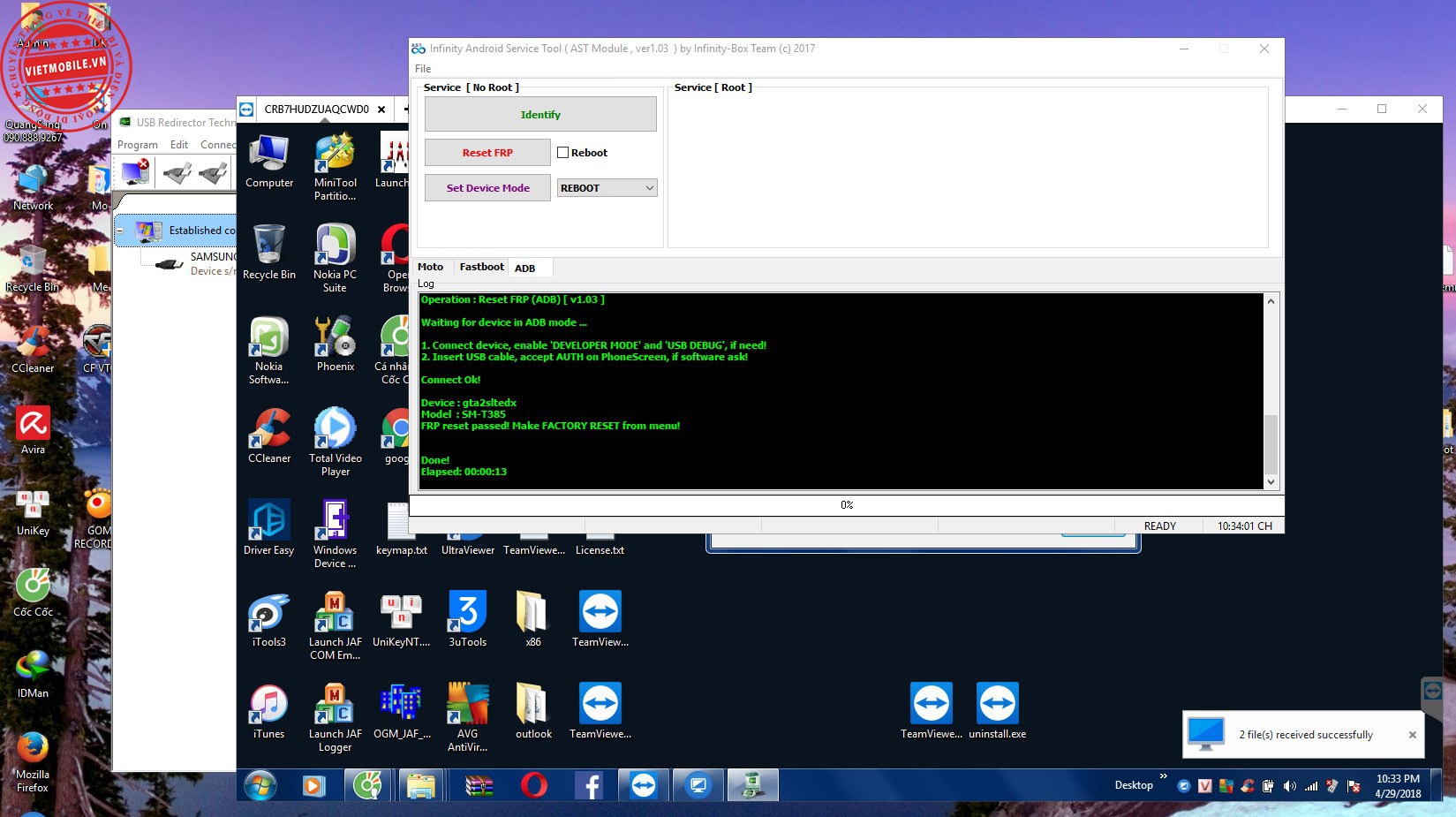Open IDMan icon on local desktop
The height and width of the screenshot is (817, 1456).
click(34, 673)
